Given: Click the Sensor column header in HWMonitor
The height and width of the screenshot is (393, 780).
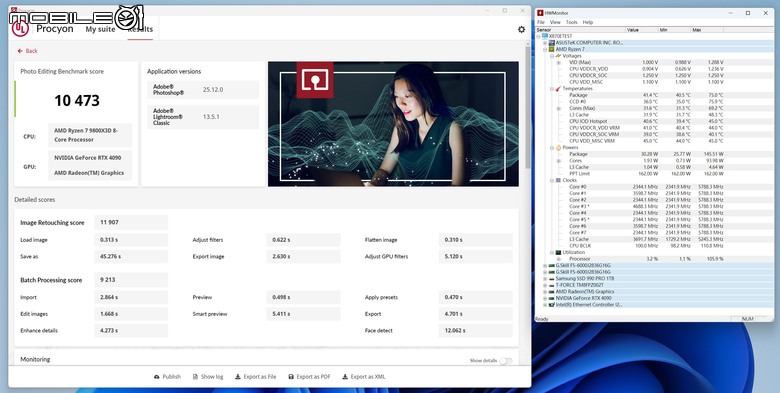Looking at the screenshot, I should pos(581,30).
